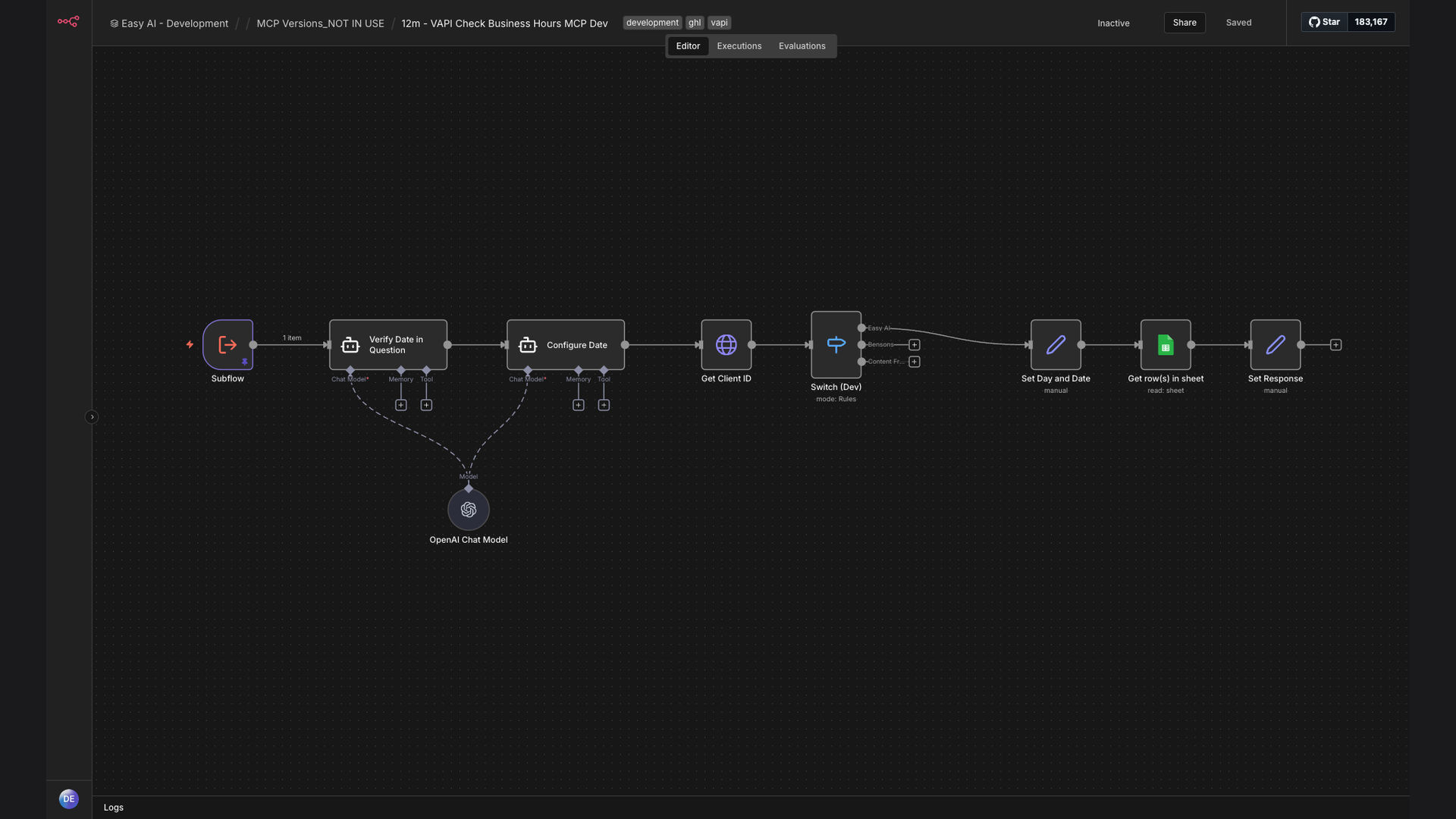Open the n8n logo home link

pos(68,22)
